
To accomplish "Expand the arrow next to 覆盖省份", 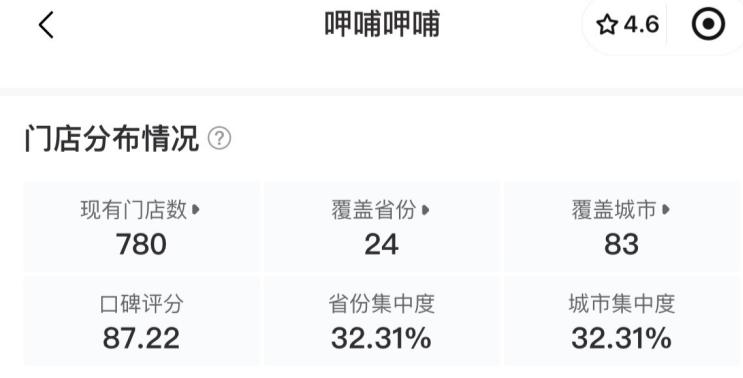I will (x=425, y=209).
